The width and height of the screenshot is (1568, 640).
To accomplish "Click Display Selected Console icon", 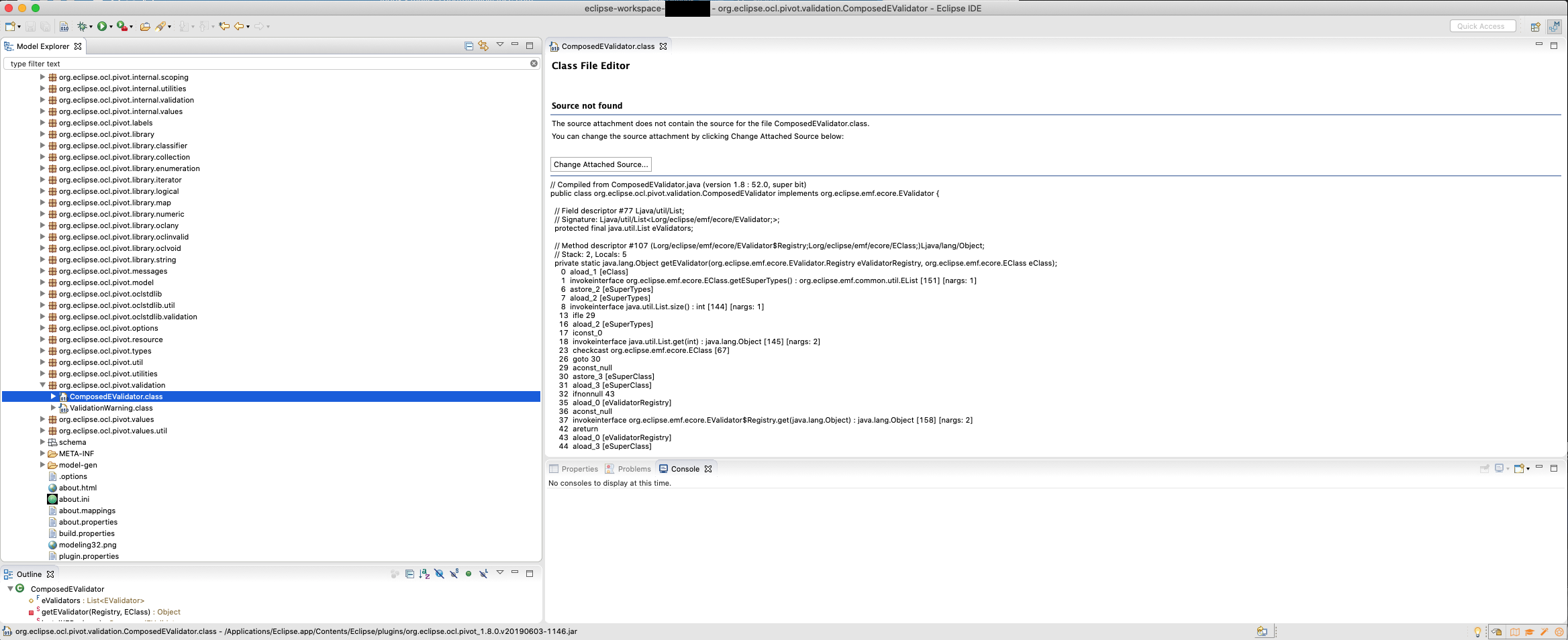I will pyautogui.click(x=1499, y=468).
